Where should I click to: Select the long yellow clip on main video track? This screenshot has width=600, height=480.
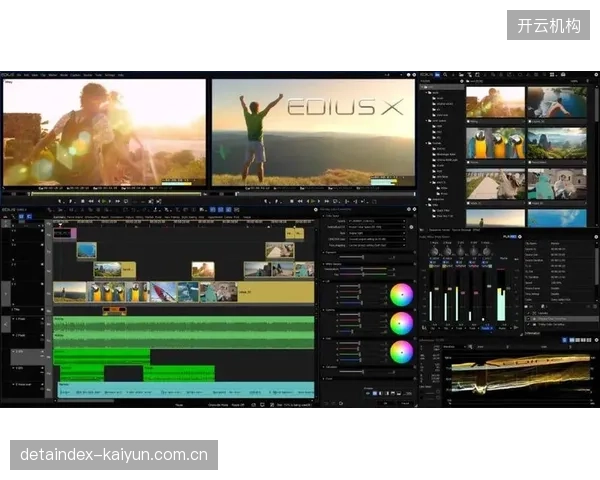coord(276,292)
